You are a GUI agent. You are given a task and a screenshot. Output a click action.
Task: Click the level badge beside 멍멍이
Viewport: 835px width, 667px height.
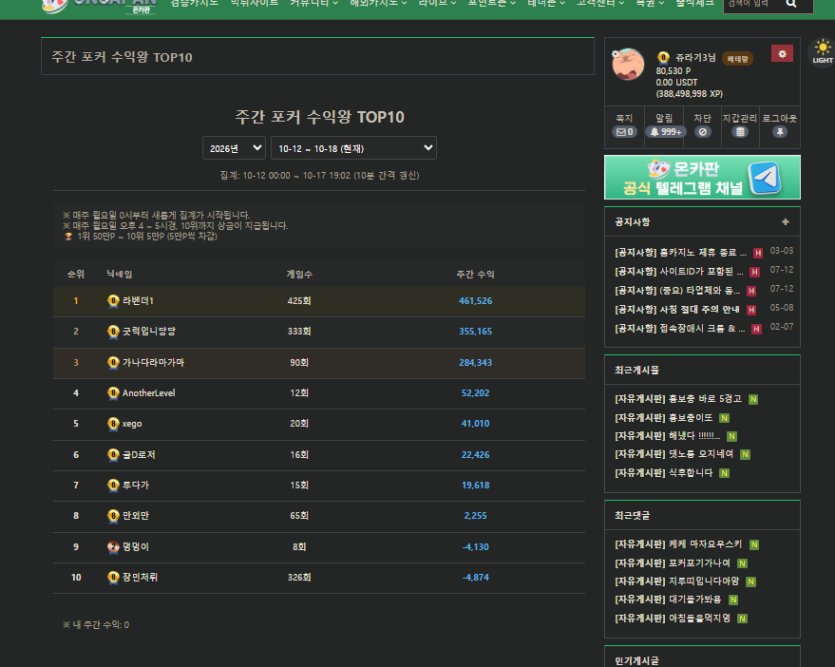click(113, 547)
